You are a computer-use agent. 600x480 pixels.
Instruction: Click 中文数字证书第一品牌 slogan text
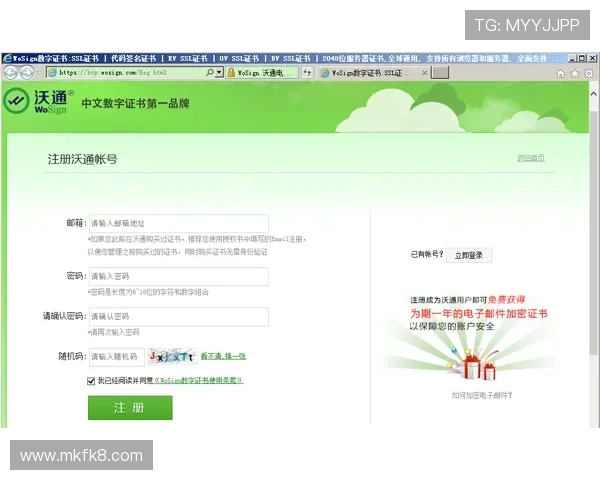pos(135,103)
